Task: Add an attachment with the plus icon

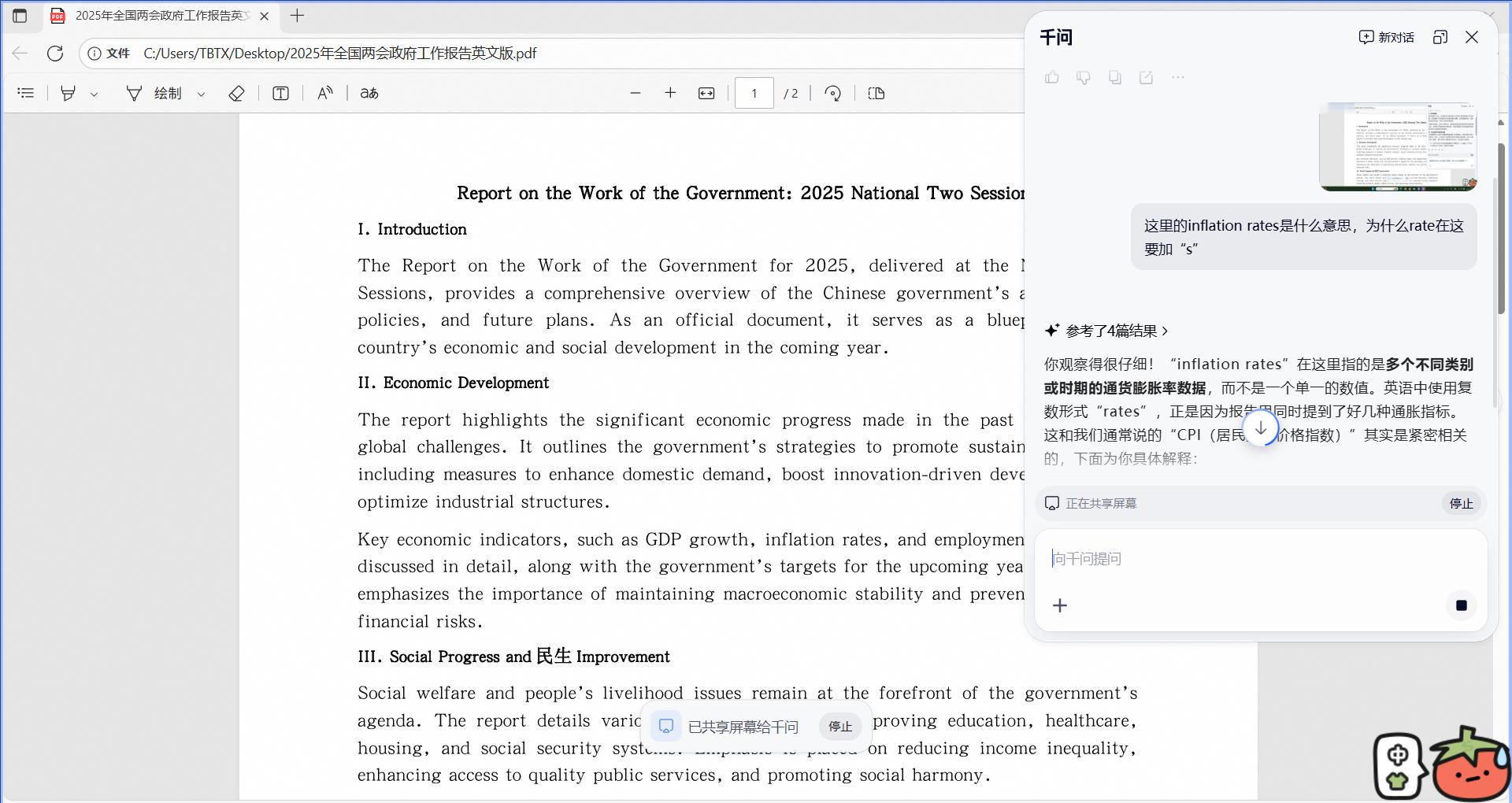Action: click(x=1060, y=605)
